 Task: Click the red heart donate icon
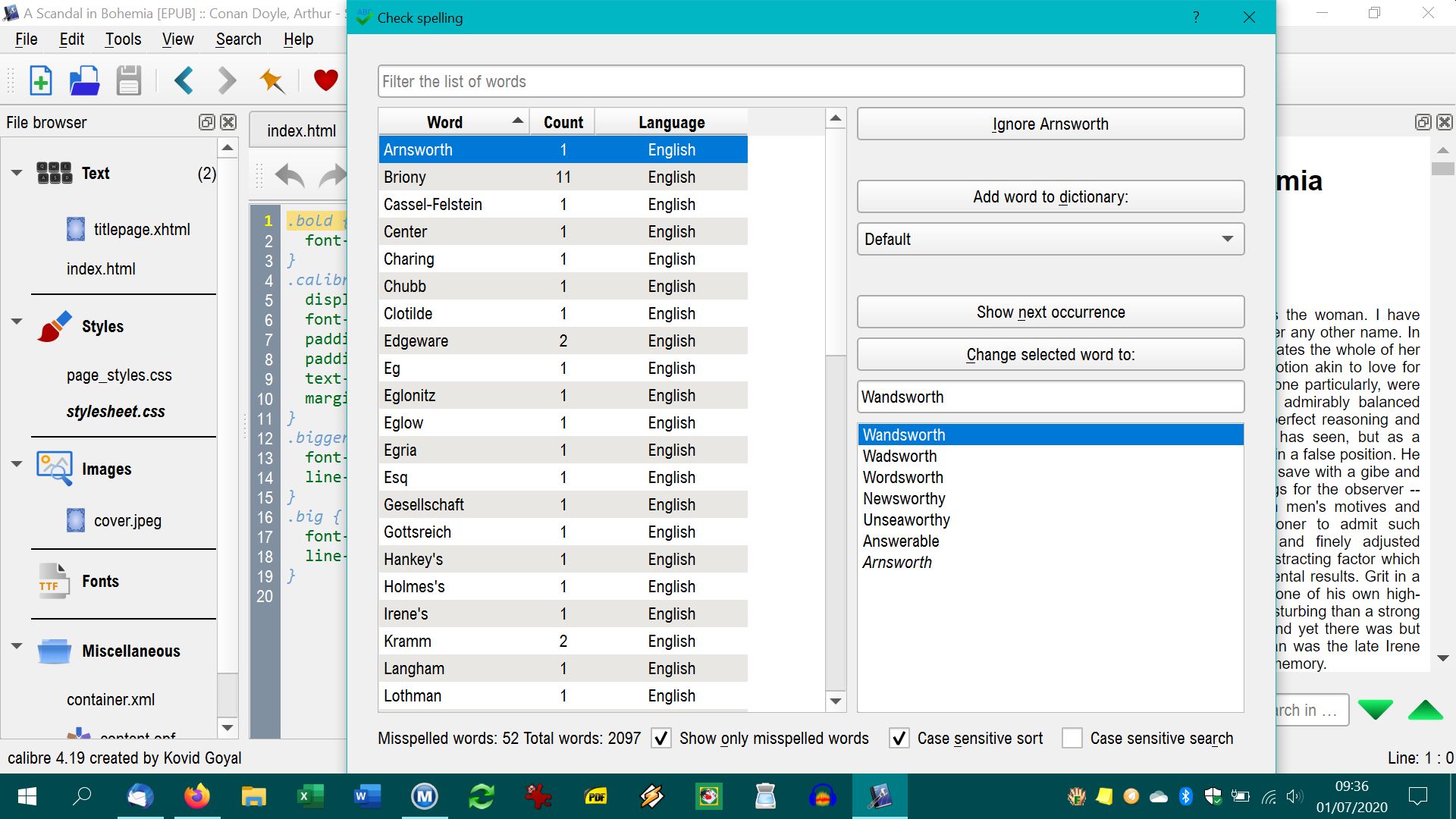pos(325,80)
